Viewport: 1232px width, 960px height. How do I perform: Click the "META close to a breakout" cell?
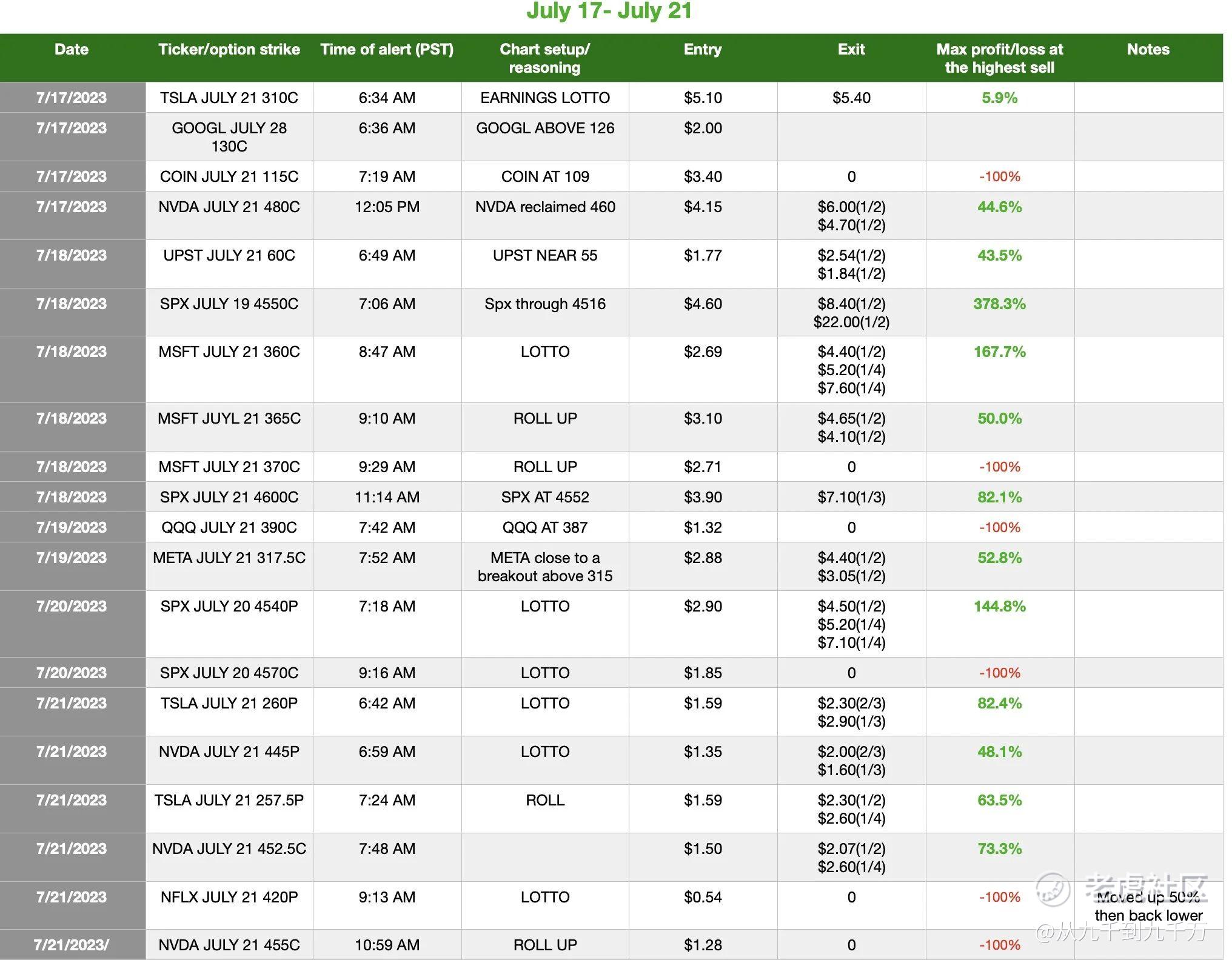pos(544,567)
